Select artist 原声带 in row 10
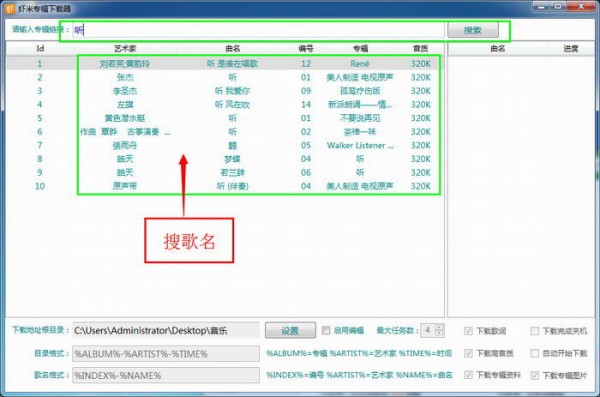This screenshot has width=600, height=397. pos(125,186)
